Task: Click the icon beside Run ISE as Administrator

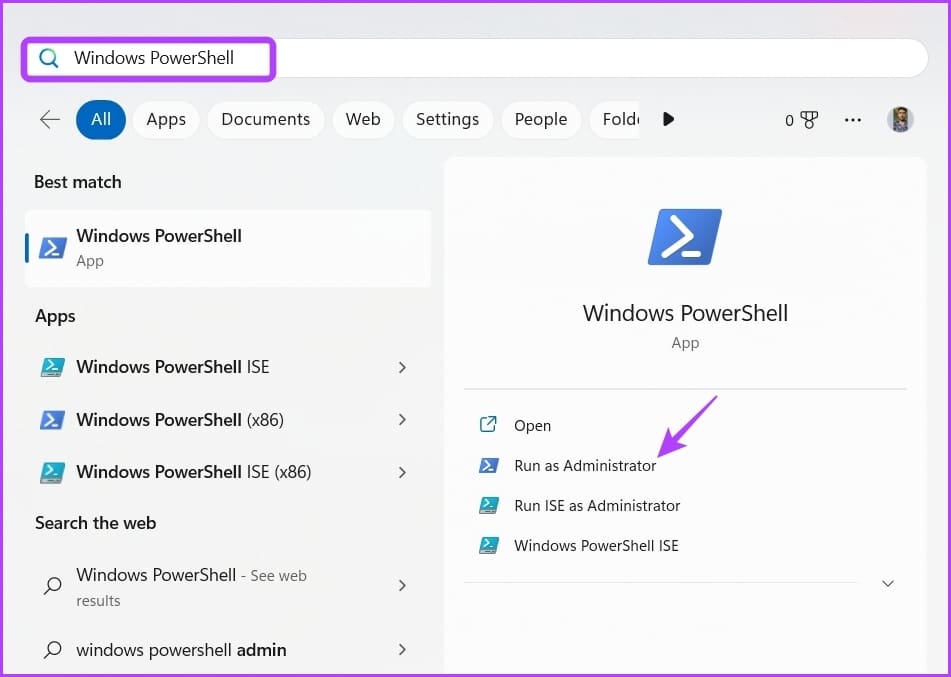Action: (x=489, y=505)
